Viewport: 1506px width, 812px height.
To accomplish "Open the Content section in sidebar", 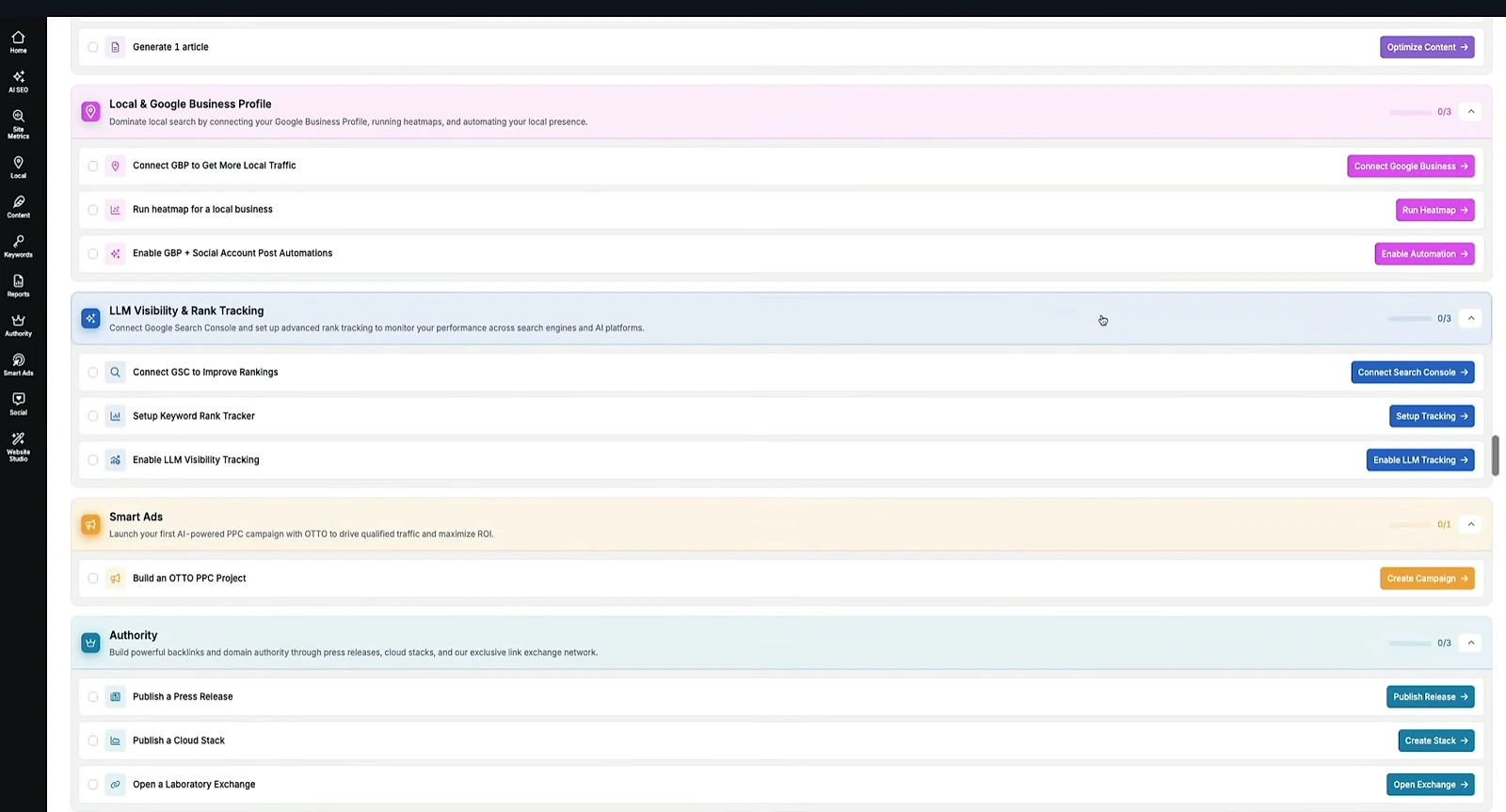I will click(x=18, y=207).
